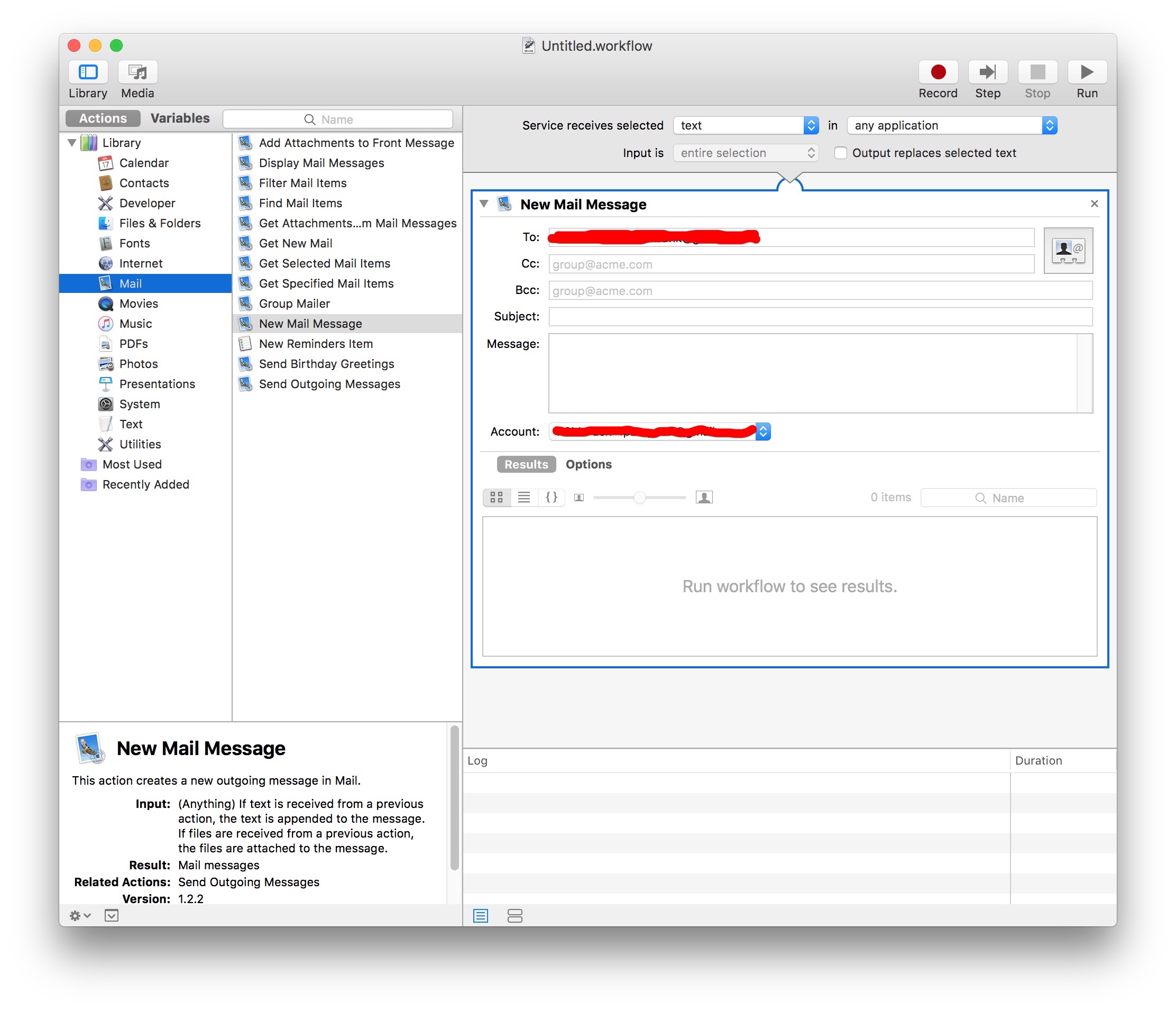Open the Recently Added smart folder
The height and width of the screenshot is (1011, 1176).
point(145,485)
